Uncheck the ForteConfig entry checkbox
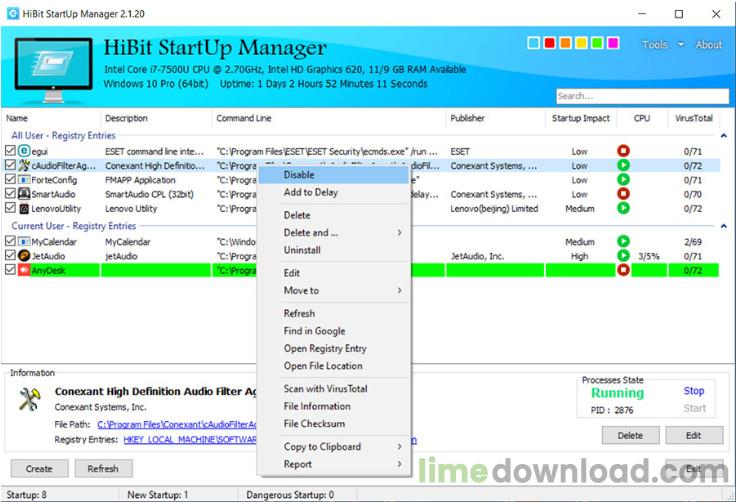 click(x=10, y=179)
